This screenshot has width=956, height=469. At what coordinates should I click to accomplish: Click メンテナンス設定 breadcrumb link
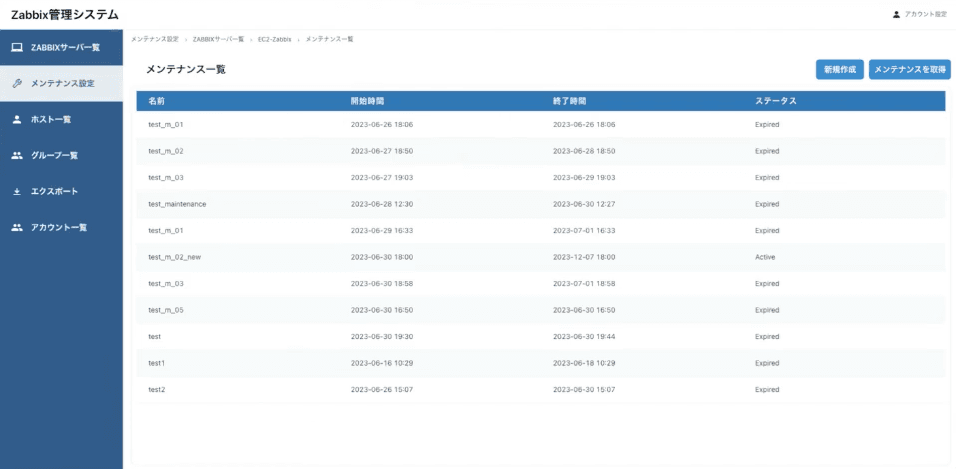[155, 39]
